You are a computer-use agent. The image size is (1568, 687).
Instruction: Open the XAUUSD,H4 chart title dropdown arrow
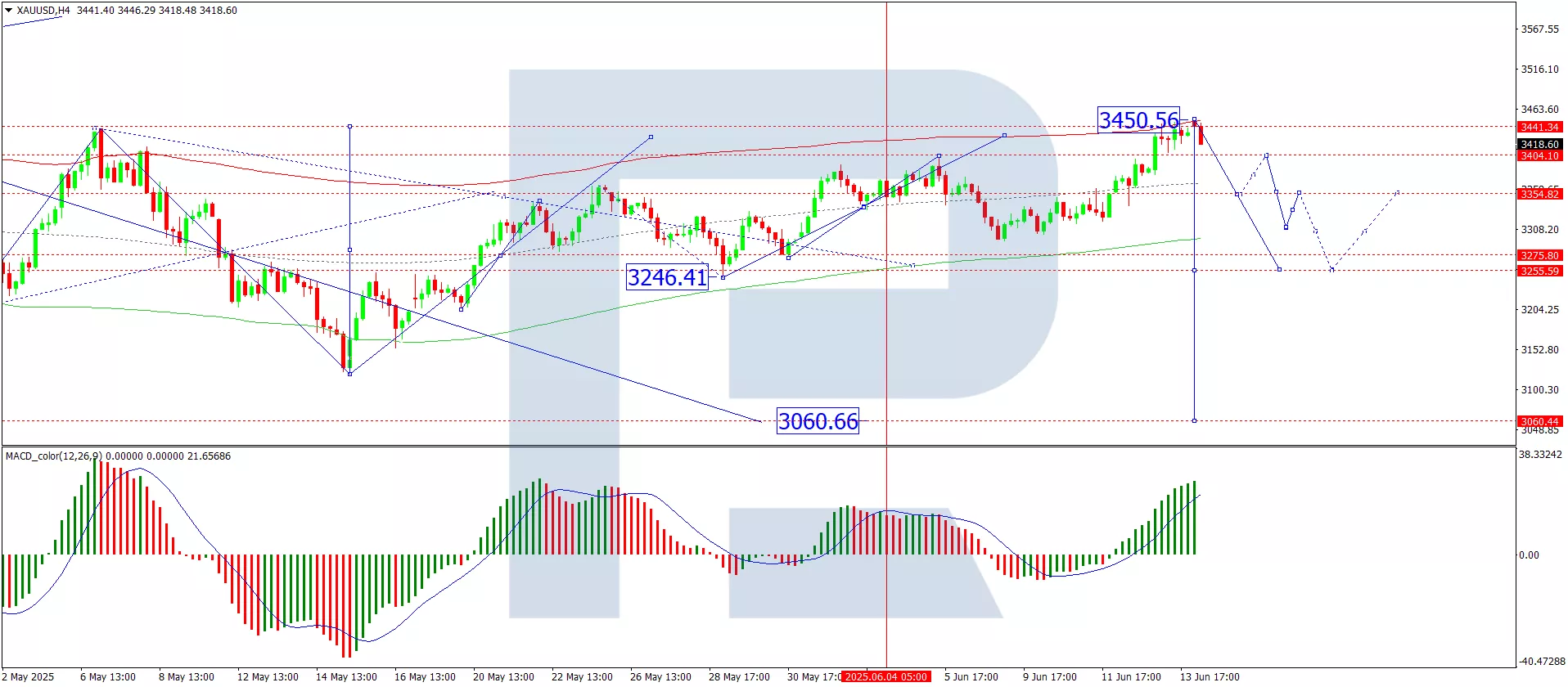click(8, 11)
